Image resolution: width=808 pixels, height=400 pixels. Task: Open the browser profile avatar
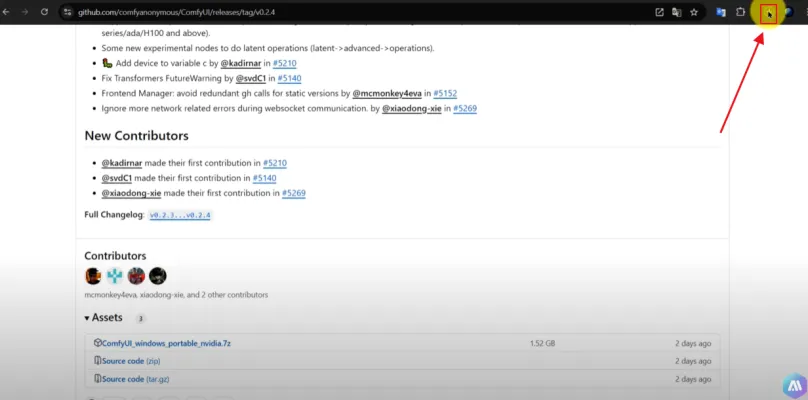789,12
